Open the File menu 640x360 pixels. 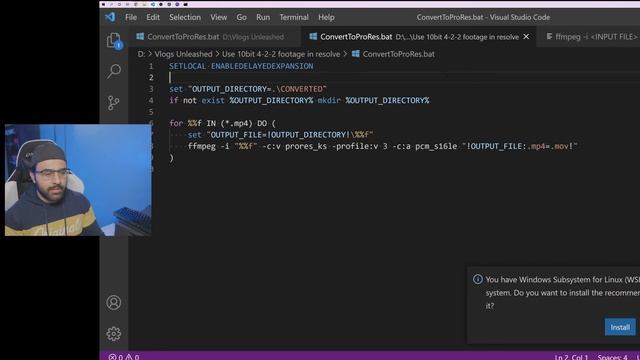(131, 17)
